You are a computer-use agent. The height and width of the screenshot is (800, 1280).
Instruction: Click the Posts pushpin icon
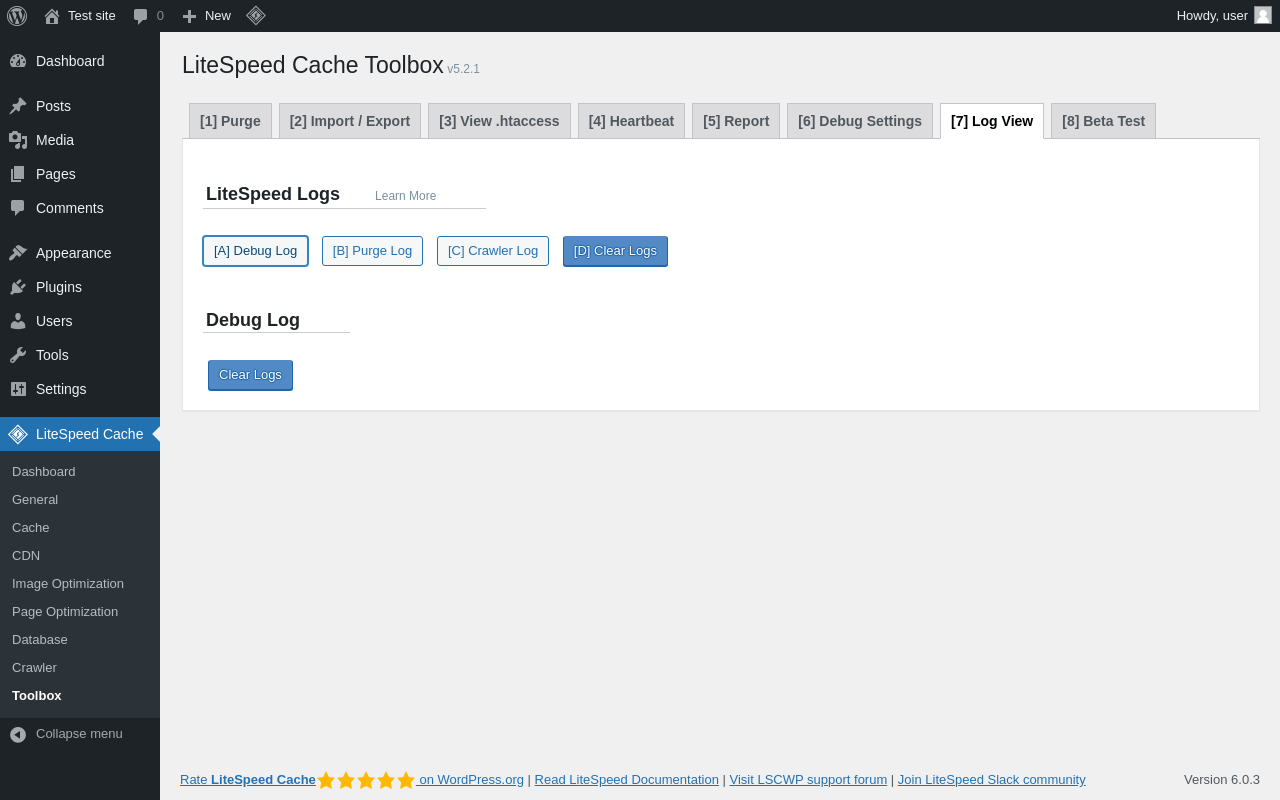[x=18, y=106]
